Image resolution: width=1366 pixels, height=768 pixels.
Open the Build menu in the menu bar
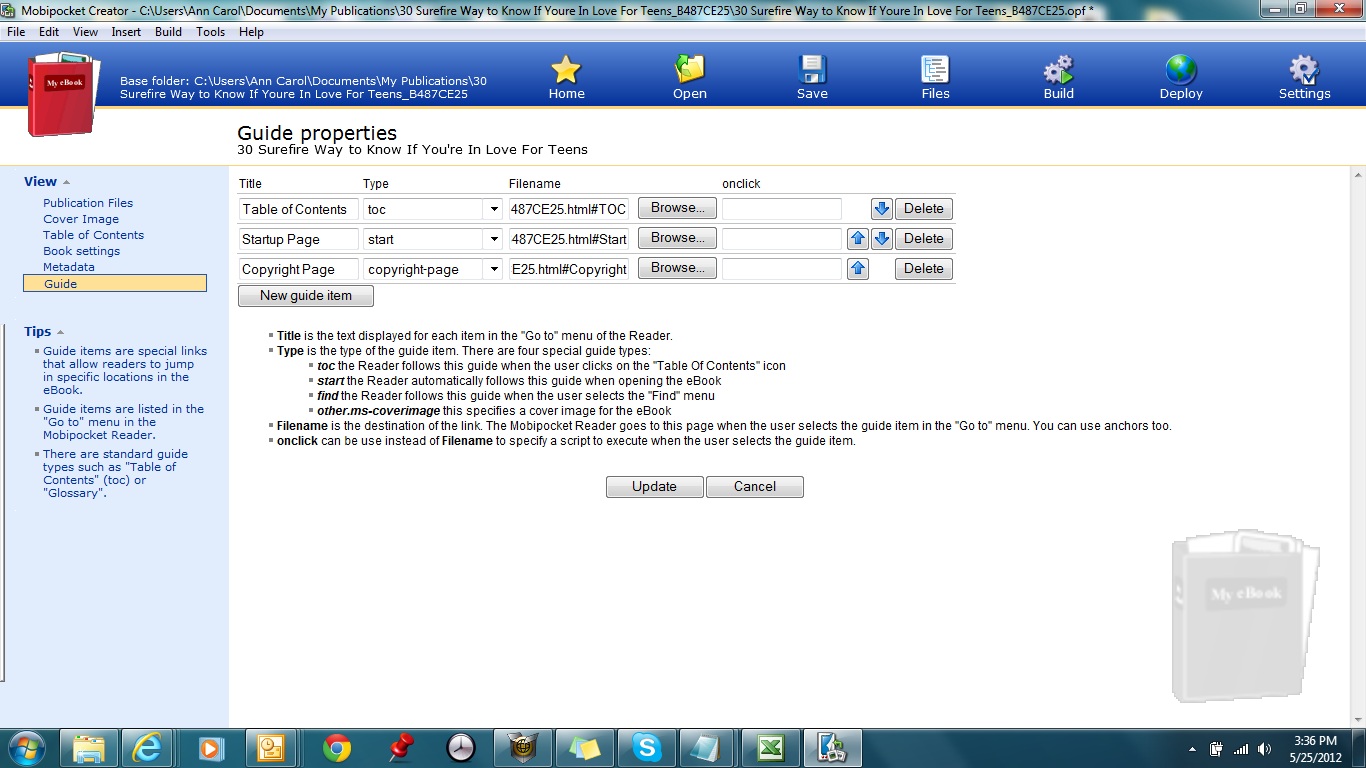click(x=168, y=32)
